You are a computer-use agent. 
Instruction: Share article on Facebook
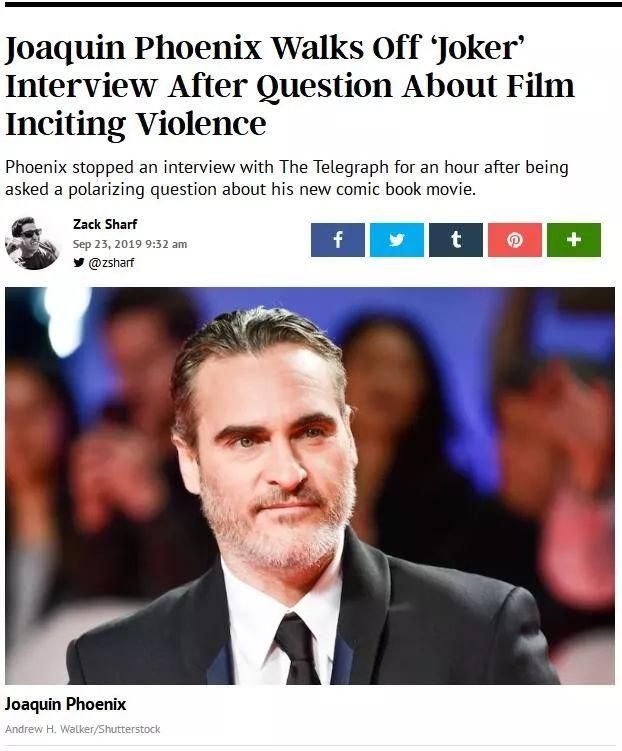click(x=338, y=239)
